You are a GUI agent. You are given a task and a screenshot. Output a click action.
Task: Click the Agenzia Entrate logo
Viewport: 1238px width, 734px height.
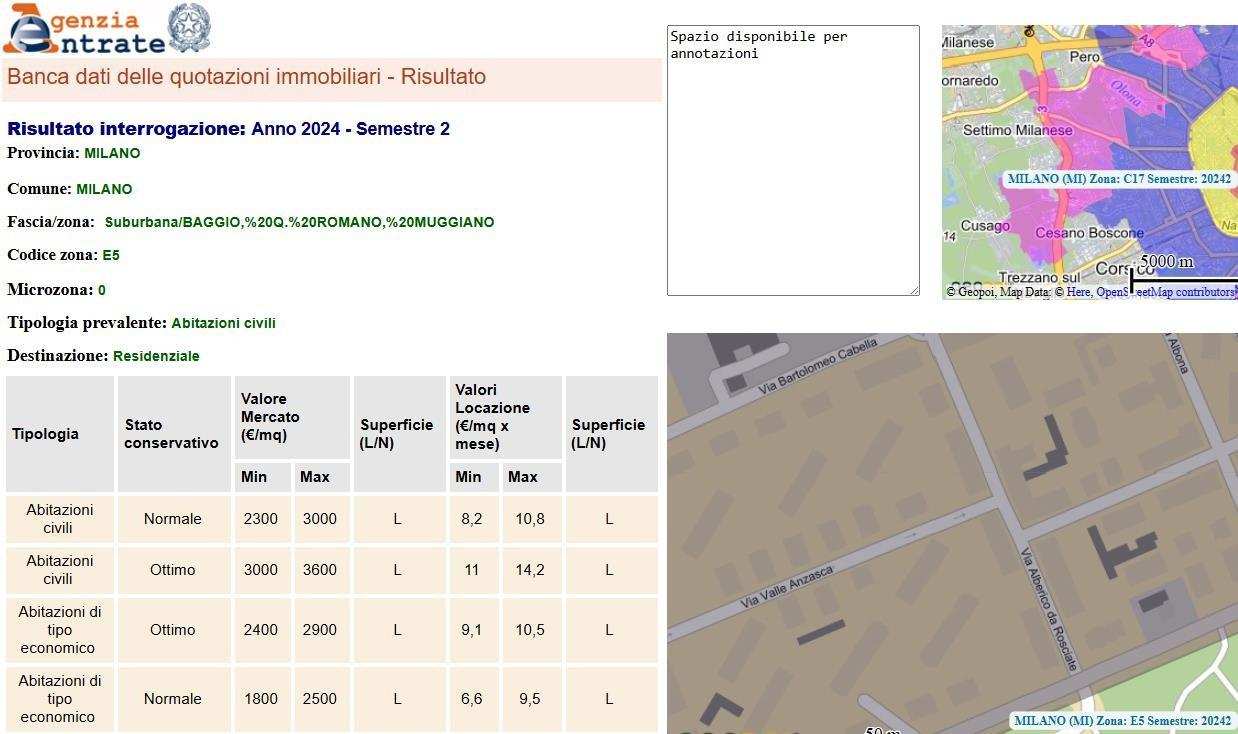tap(84, 30)
